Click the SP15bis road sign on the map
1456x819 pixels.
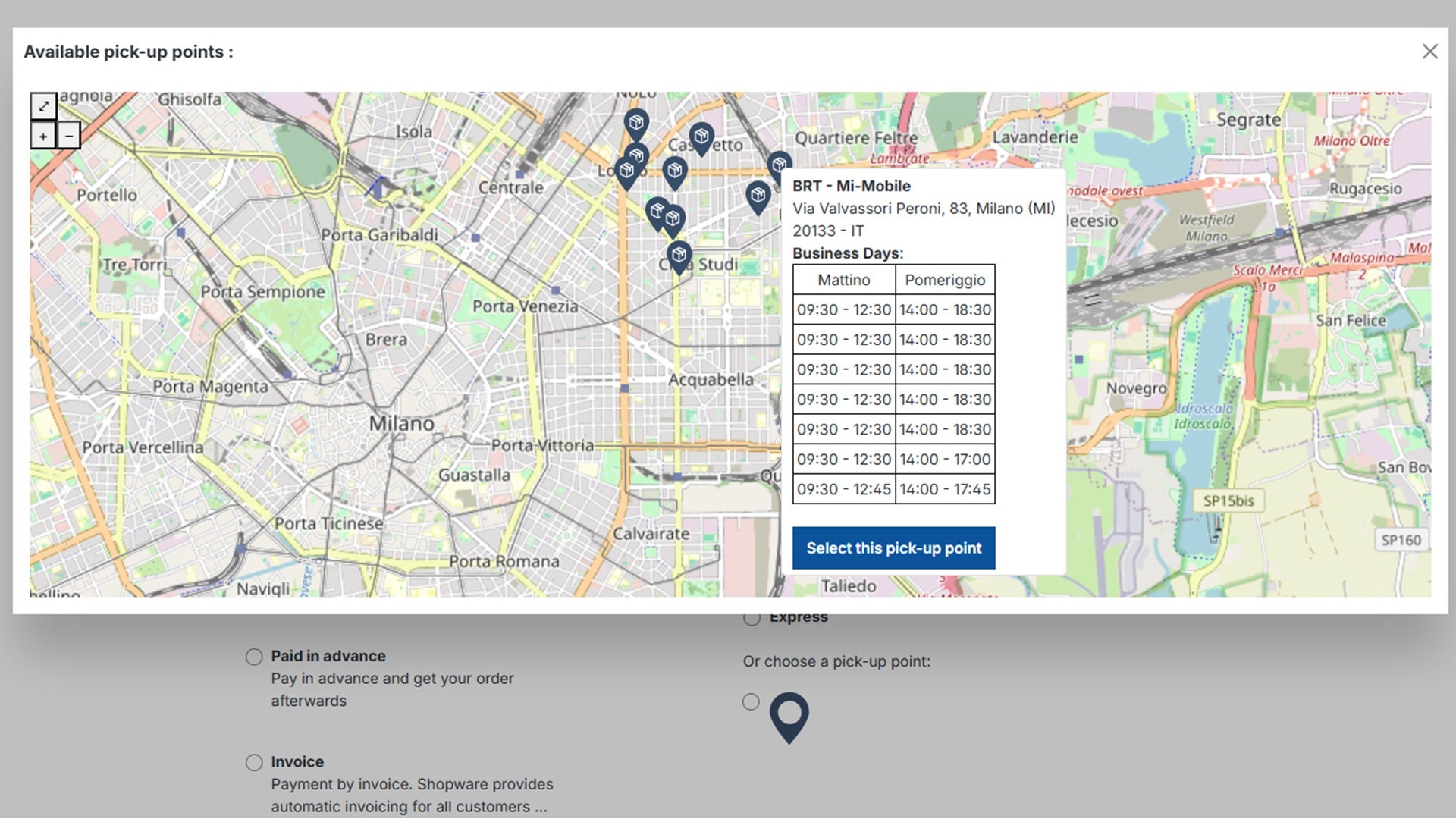1228,500
